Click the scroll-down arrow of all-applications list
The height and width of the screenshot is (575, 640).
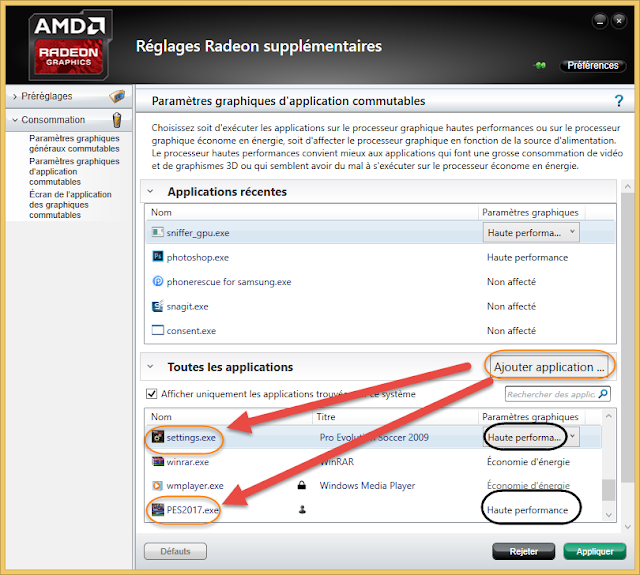click(x=609, y=515)
